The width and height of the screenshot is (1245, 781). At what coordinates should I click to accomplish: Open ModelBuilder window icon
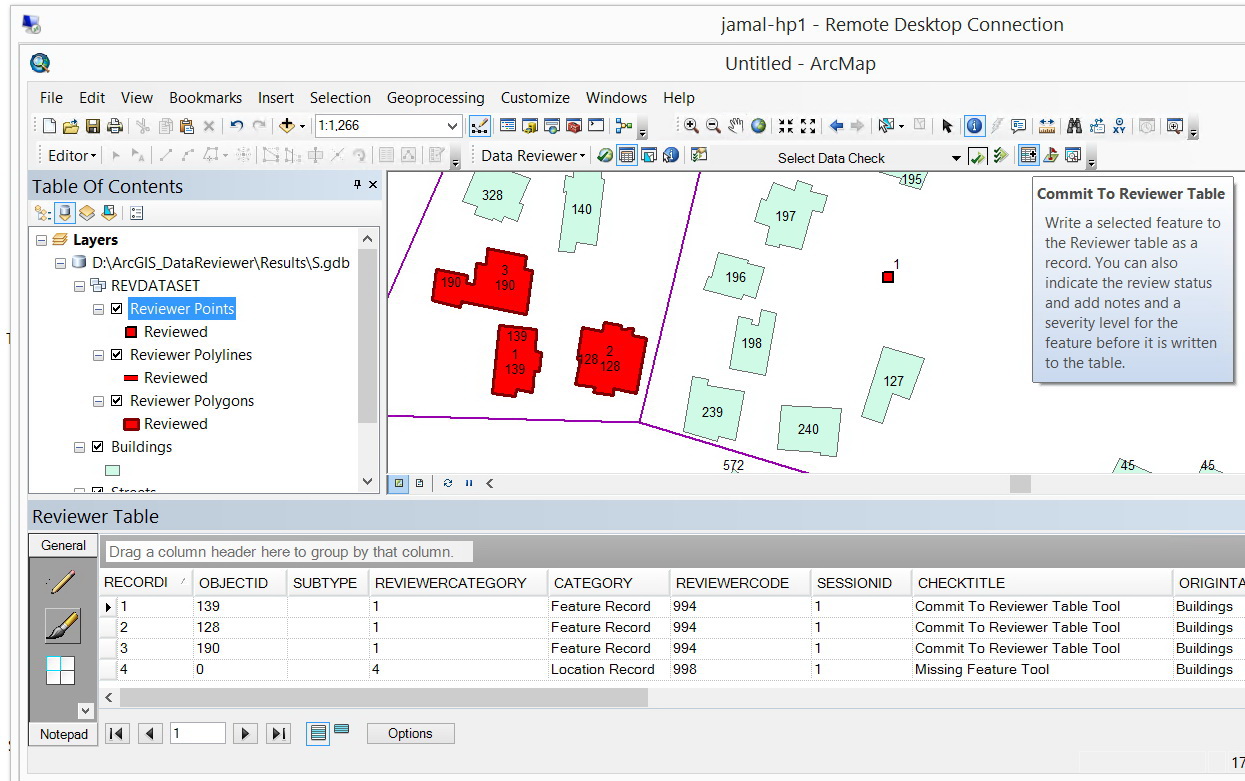click(x=624, y=126)
